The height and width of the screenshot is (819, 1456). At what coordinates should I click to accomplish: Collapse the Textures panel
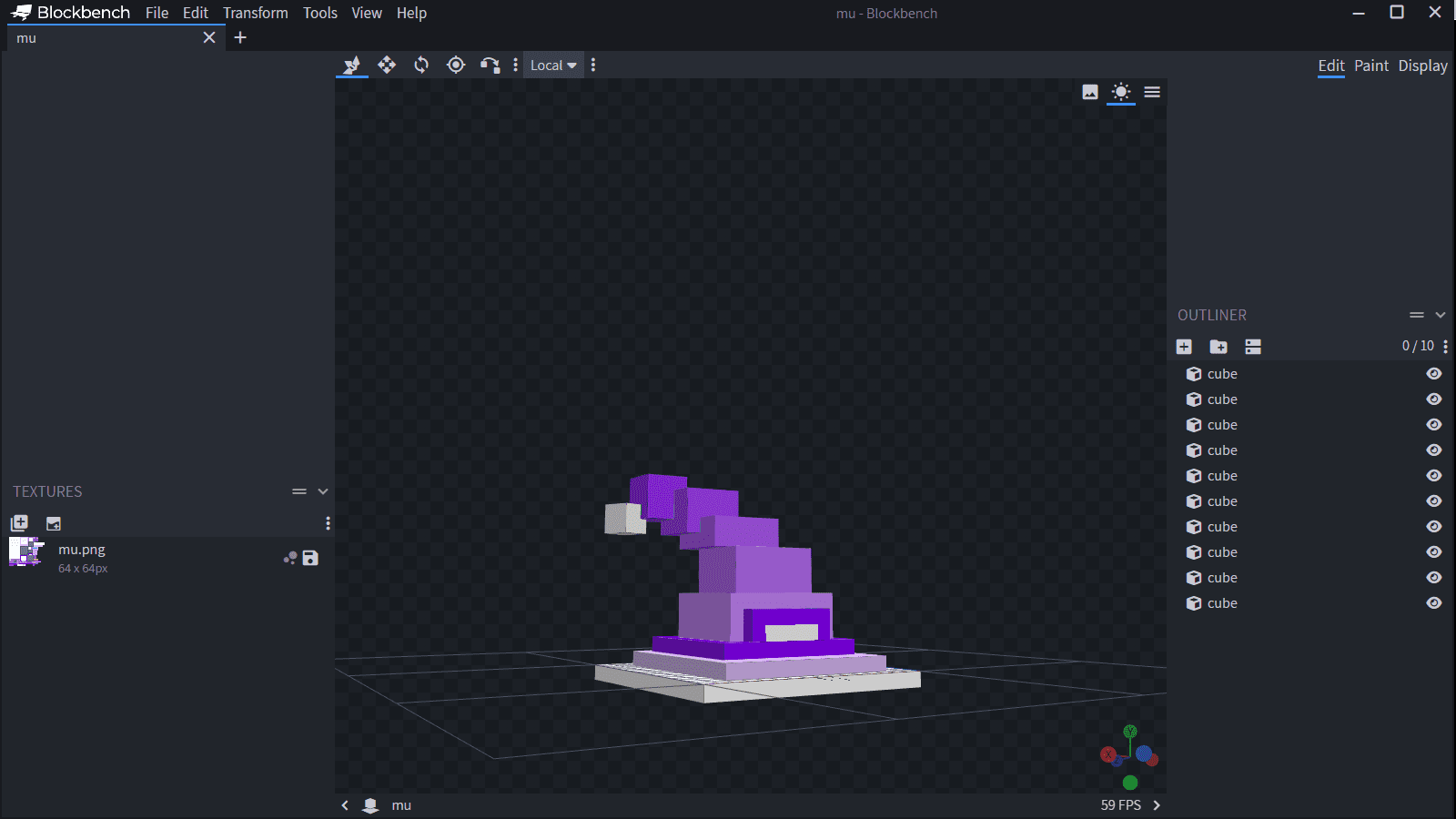[323, 491]
